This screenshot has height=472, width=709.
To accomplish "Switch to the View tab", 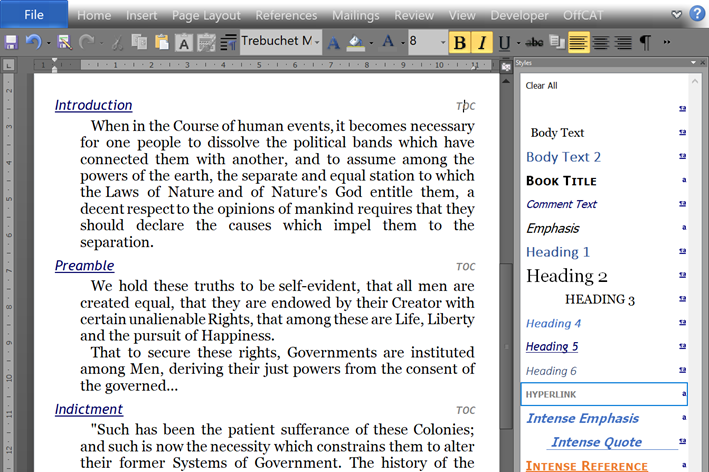I will 462,15.
